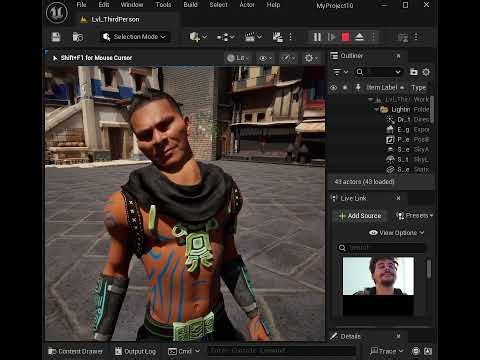Open the Outliner filter options
The image size is (480, 360).
click(341, 72)
